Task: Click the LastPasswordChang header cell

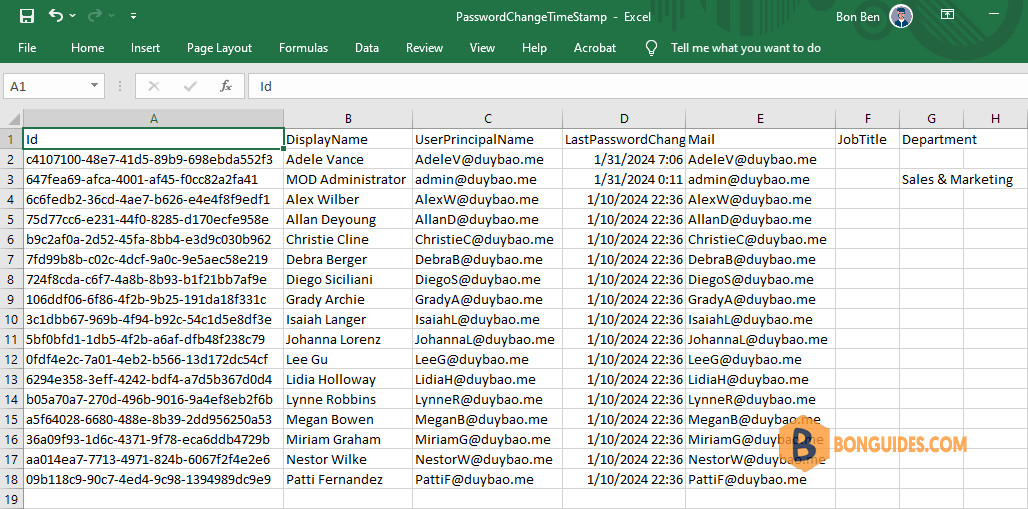Action: point(624,139)
